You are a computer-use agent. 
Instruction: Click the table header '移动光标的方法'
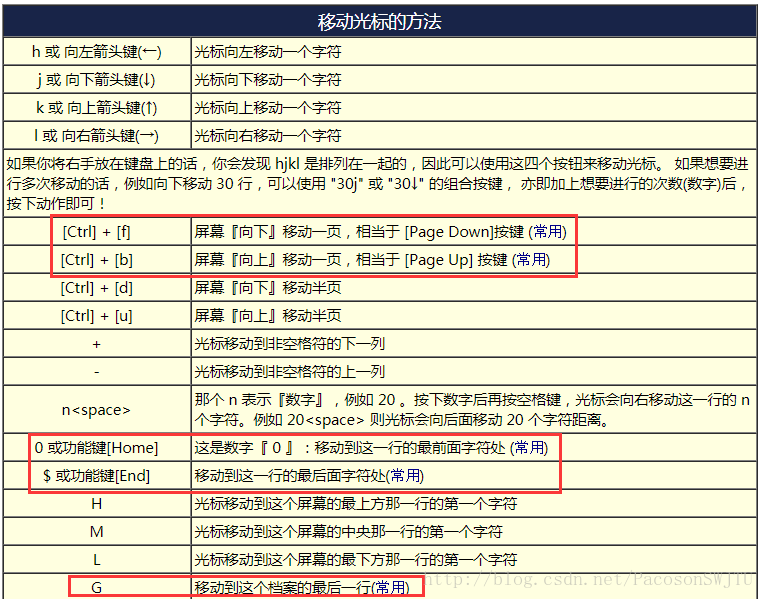[x=380, y=22]
